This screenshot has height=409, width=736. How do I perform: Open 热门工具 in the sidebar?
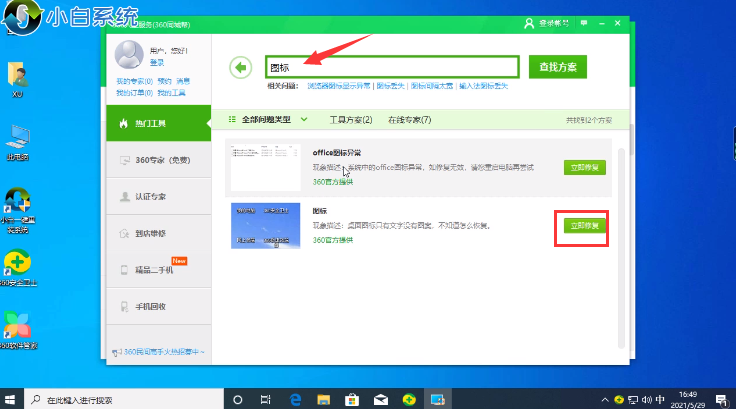pyautogui.click(x=154, y=123)
